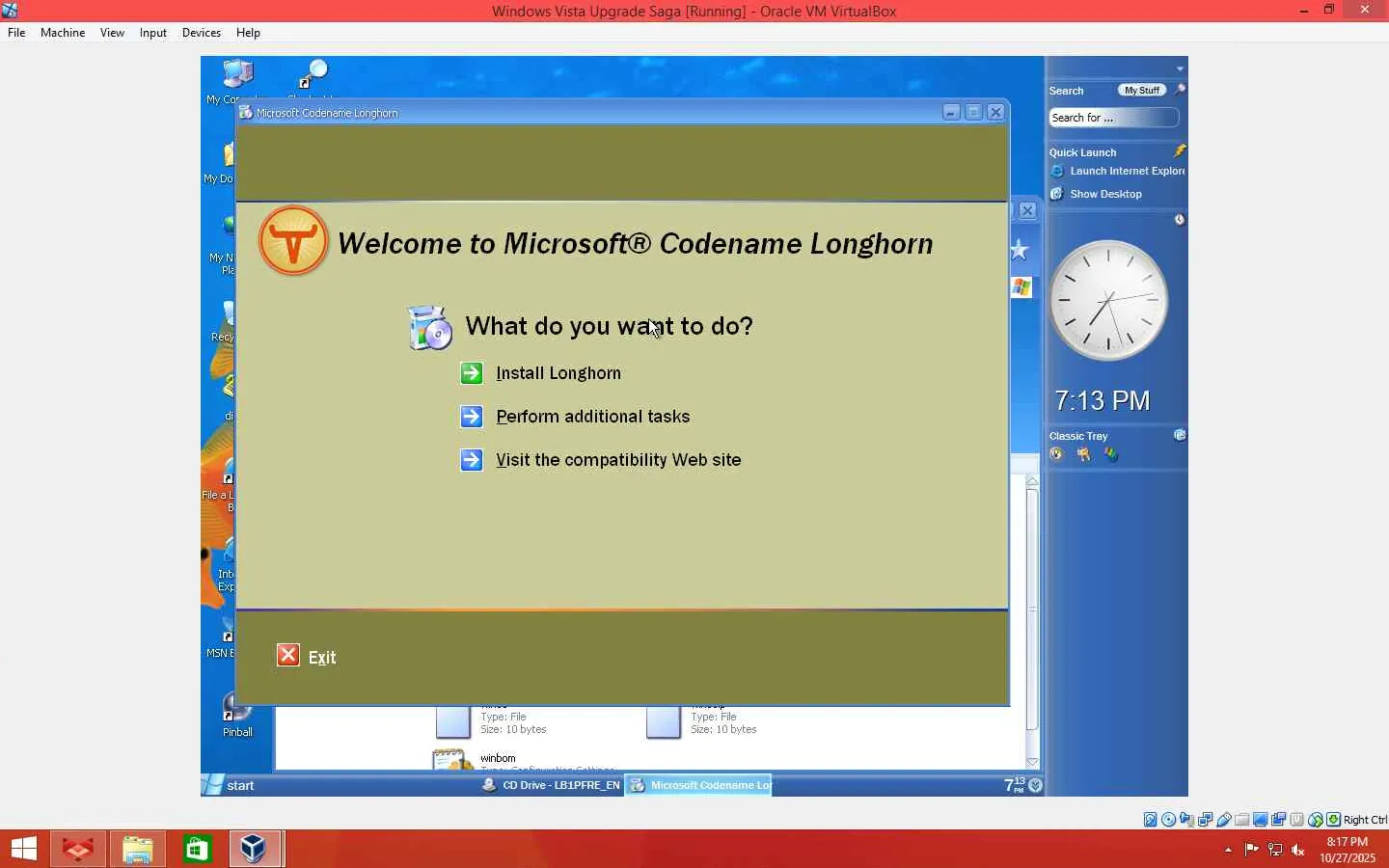Click the third Classic Tray icon
This screenshot has width=1389, height=868.
(1111, 454)
